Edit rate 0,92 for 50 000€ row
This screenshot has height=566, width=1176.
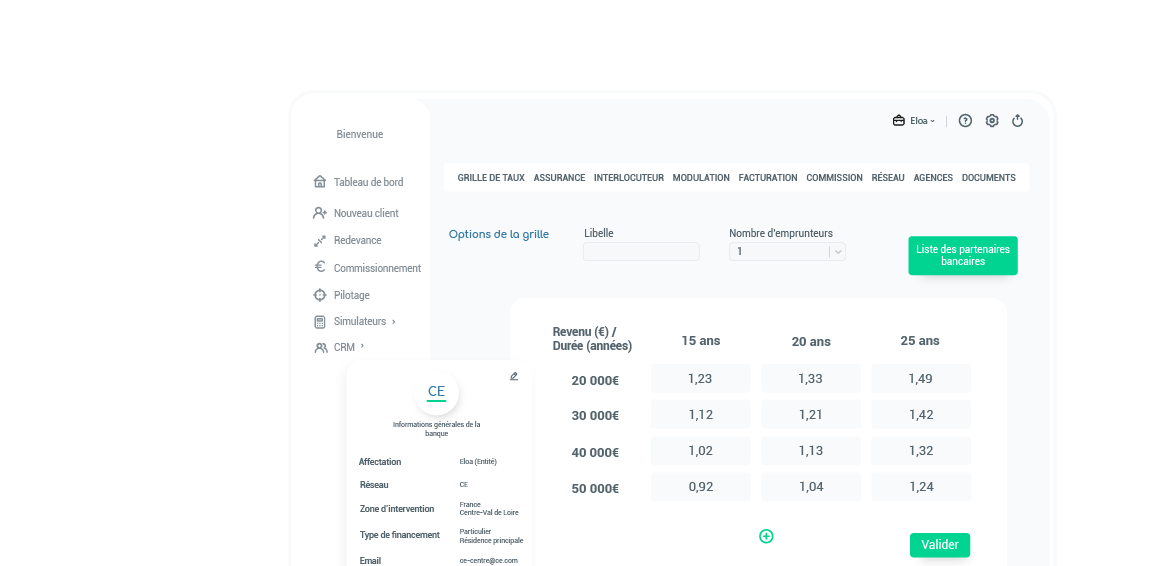[x=700, y=487]
